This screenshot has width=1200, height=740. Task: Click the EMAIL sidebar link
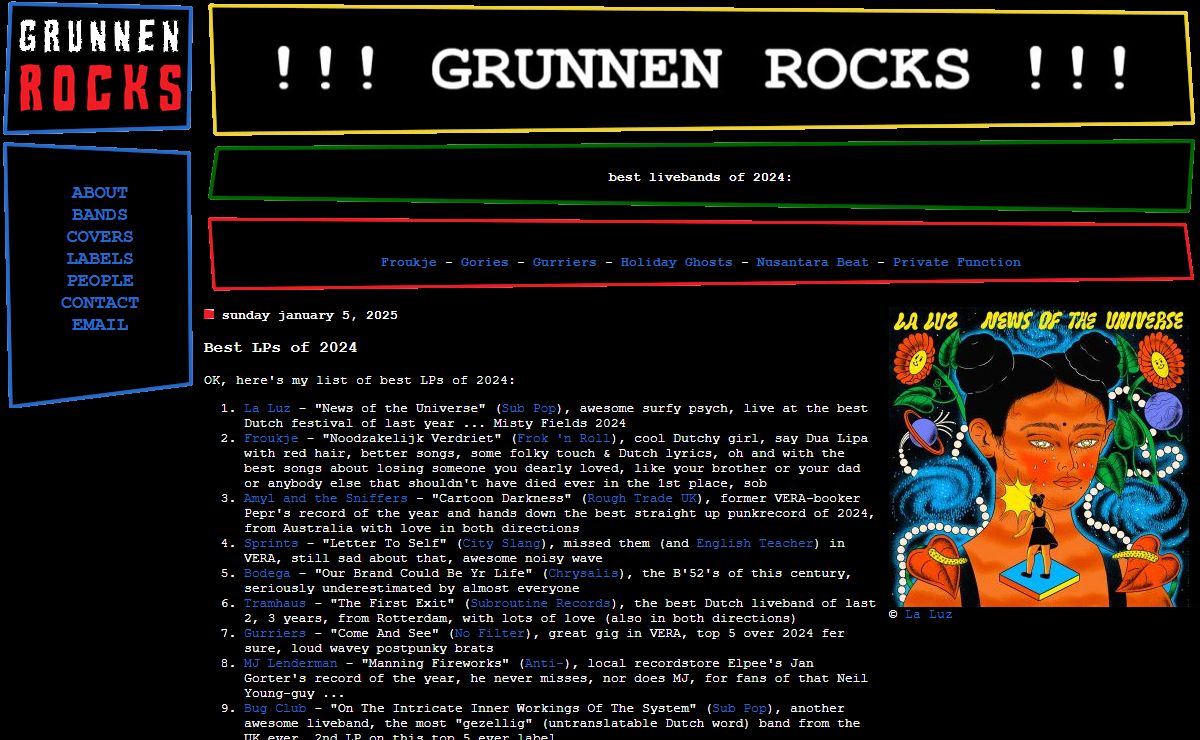100,325
